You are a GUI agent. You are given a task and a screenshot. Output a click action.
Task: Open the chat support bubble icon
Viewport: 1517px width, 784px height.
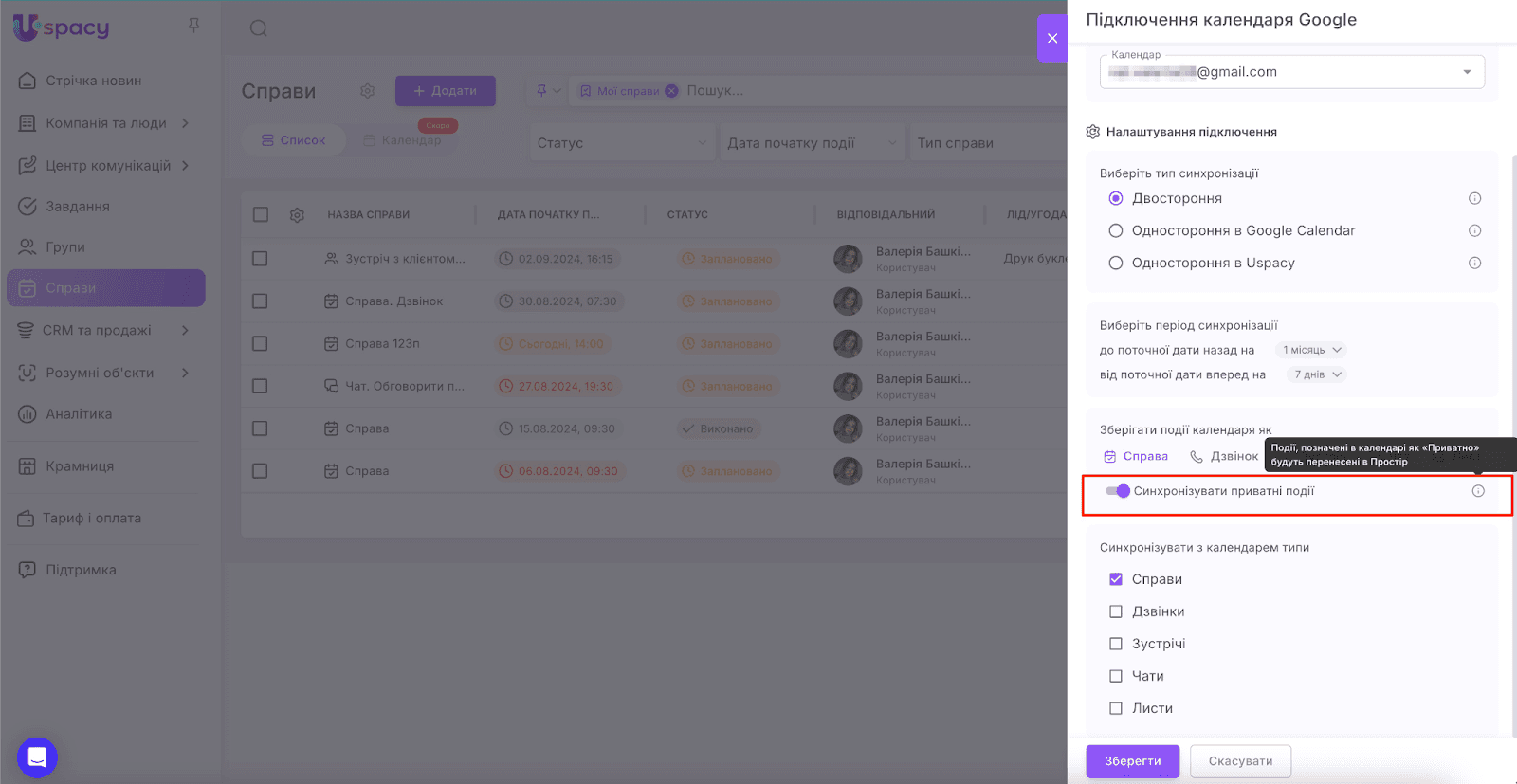coord(37,757)
